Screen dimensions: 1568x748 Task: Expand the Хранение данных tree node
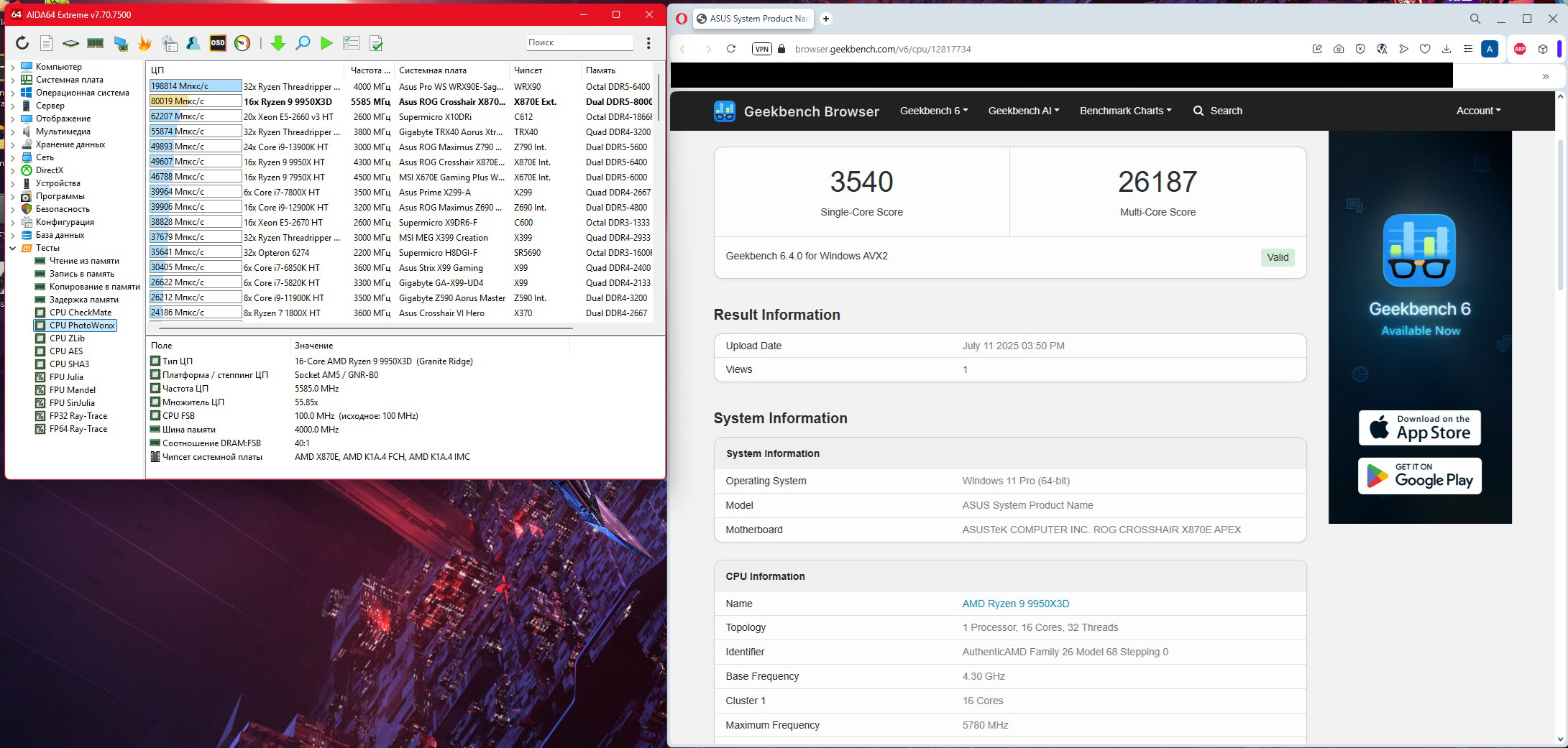12,144
